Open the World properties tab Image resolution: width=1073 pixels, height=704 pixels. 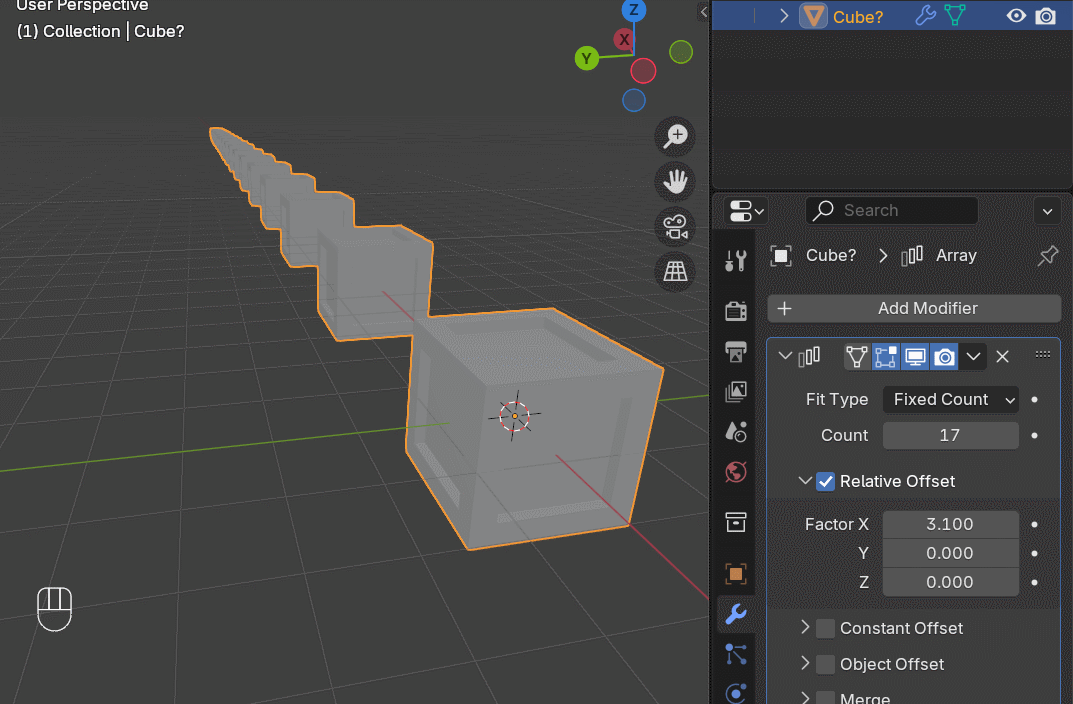(x=736, y=471)
